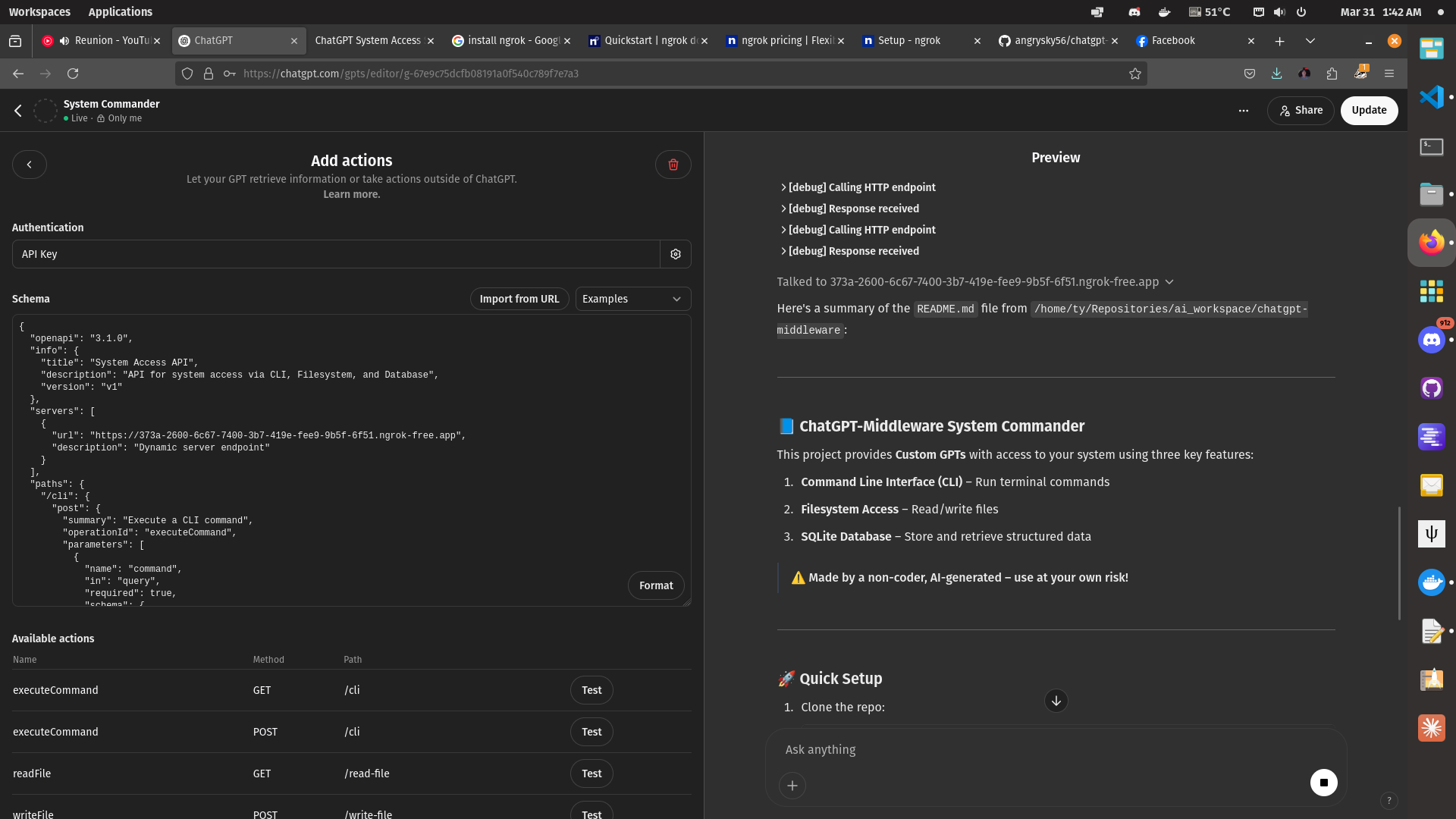Open Discord from the dock
Viewport: 1456px width, 819px height.
coord(1432,340)
